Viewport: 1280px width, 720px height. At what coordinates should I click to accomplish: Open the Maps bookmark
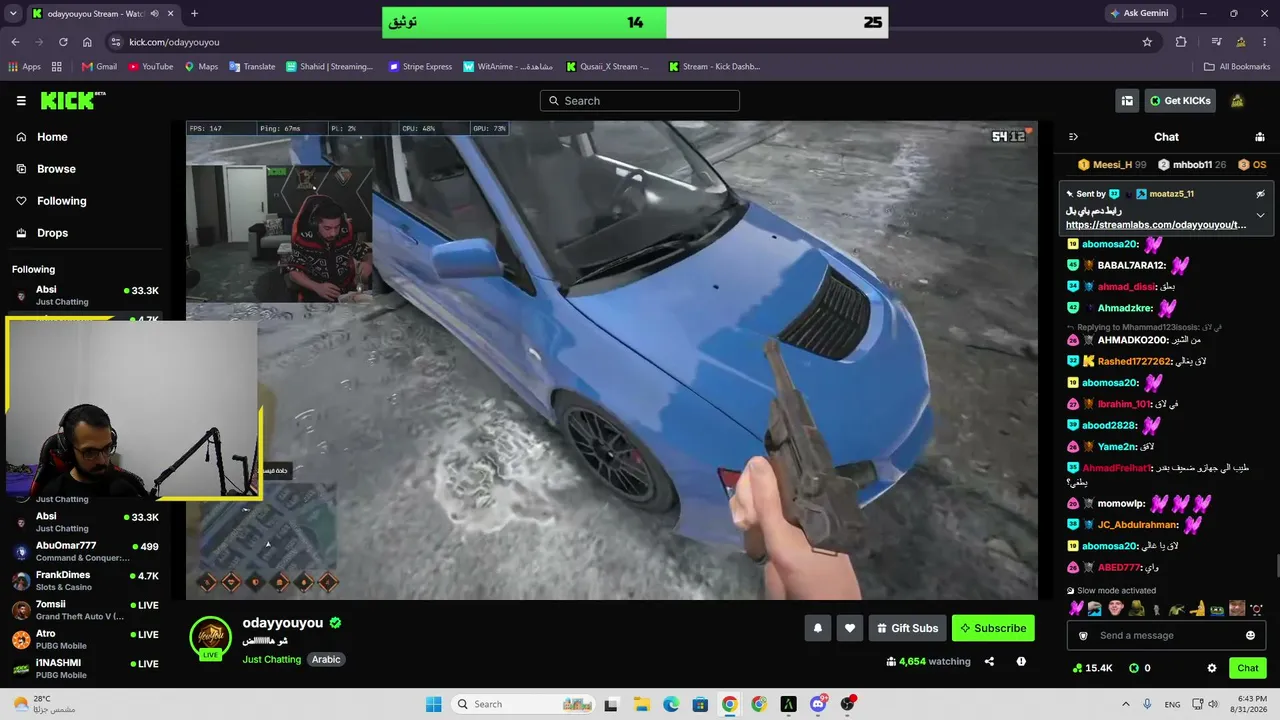coord(201,67)
